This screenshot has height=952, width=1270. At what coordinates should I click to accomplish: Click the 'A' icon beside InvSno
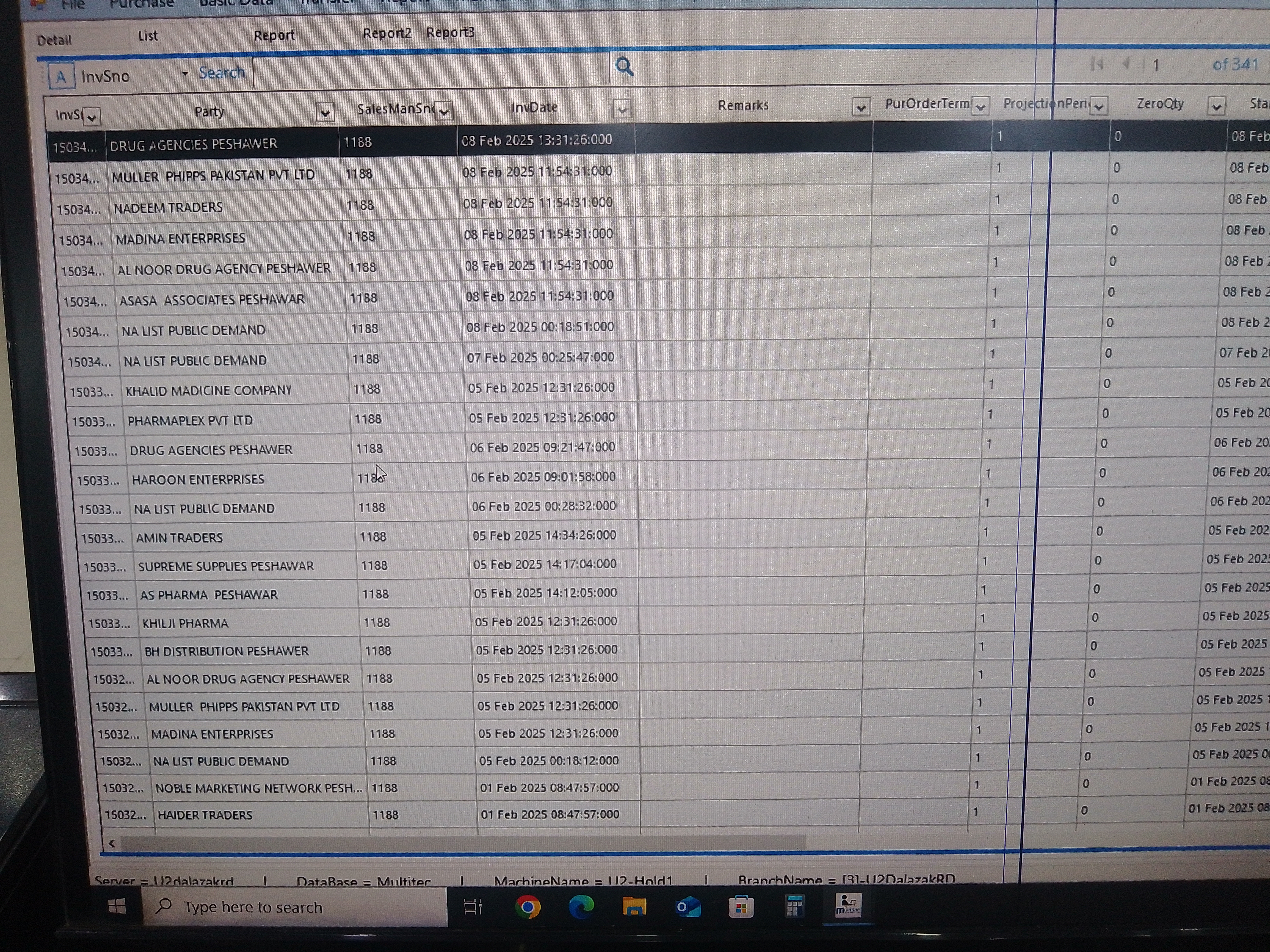(x=61, y=76)
